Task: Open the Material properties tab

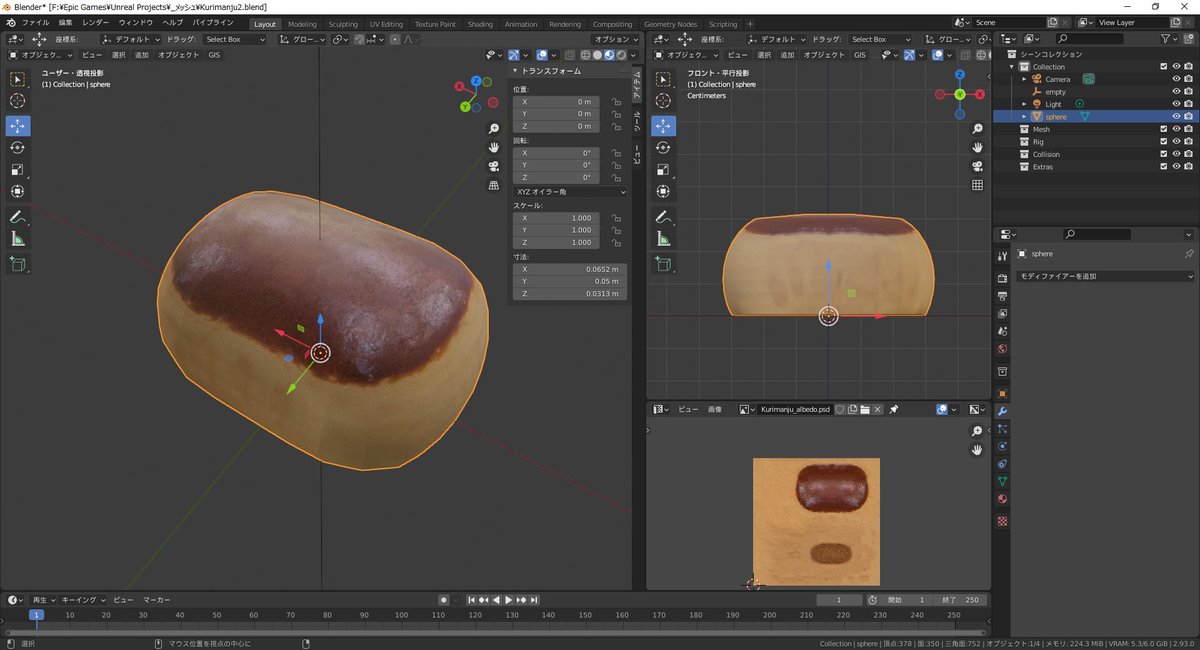Action: click(1002, 499)
